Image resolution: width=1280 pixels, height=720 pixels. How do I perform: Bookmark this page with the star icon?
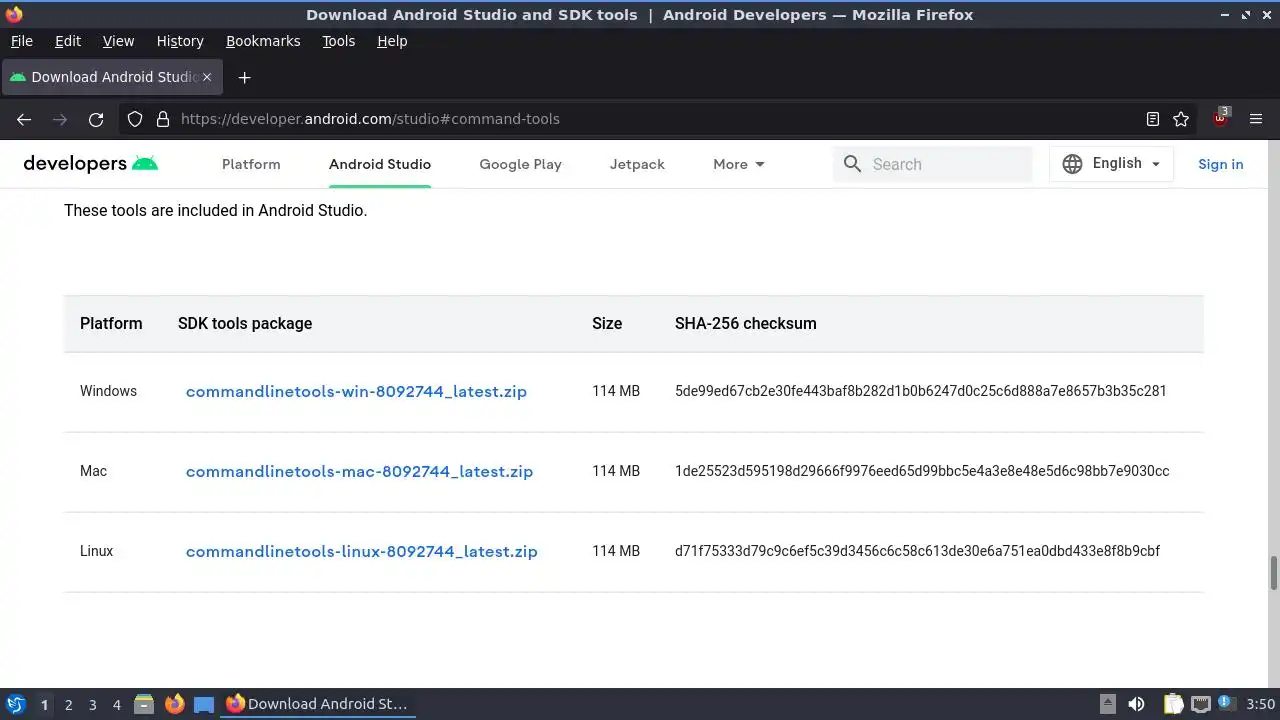(x=1181, y=119)
